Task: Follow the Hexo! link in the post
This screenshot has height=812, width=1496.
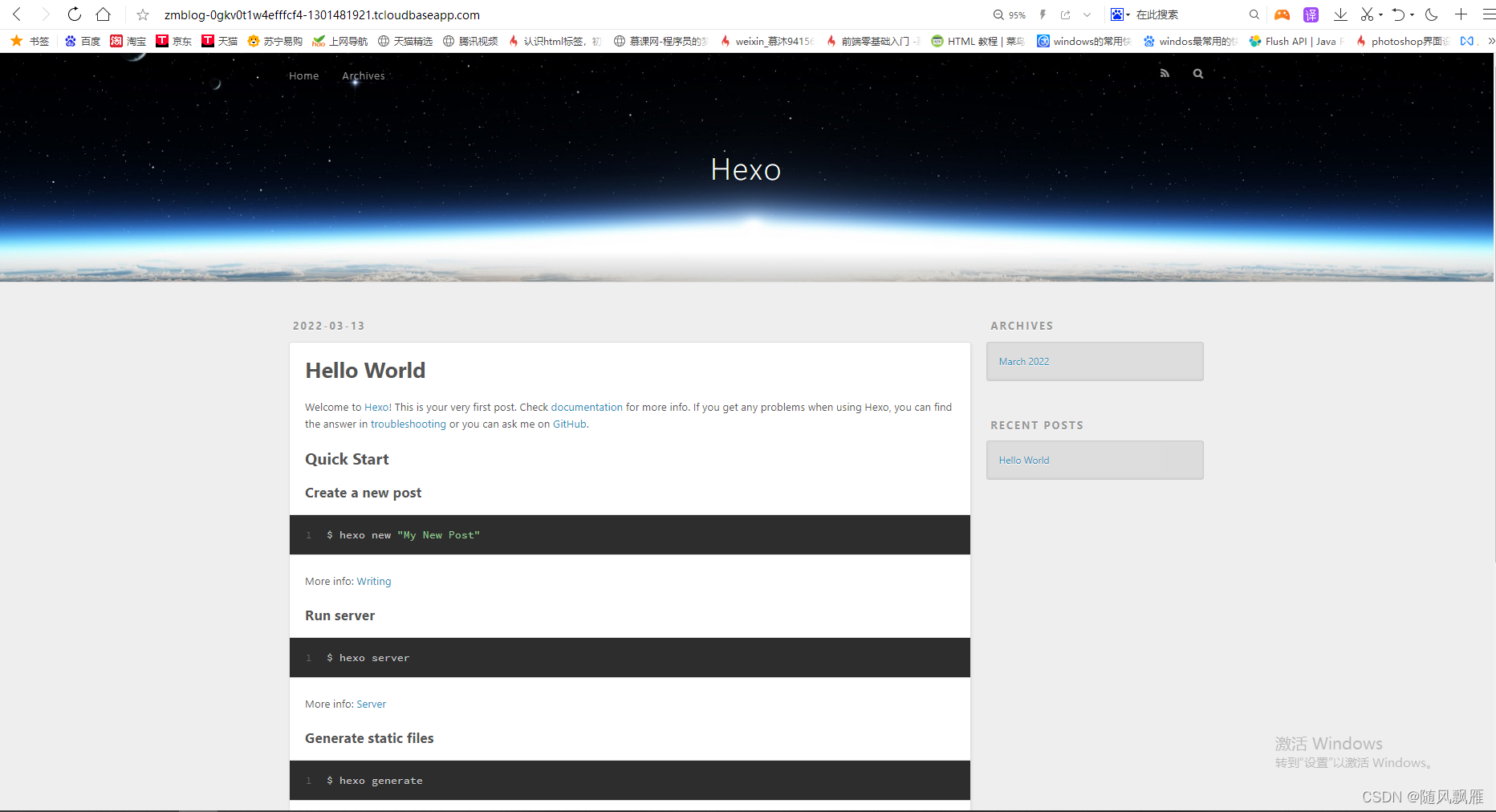Action: [378, 407]
